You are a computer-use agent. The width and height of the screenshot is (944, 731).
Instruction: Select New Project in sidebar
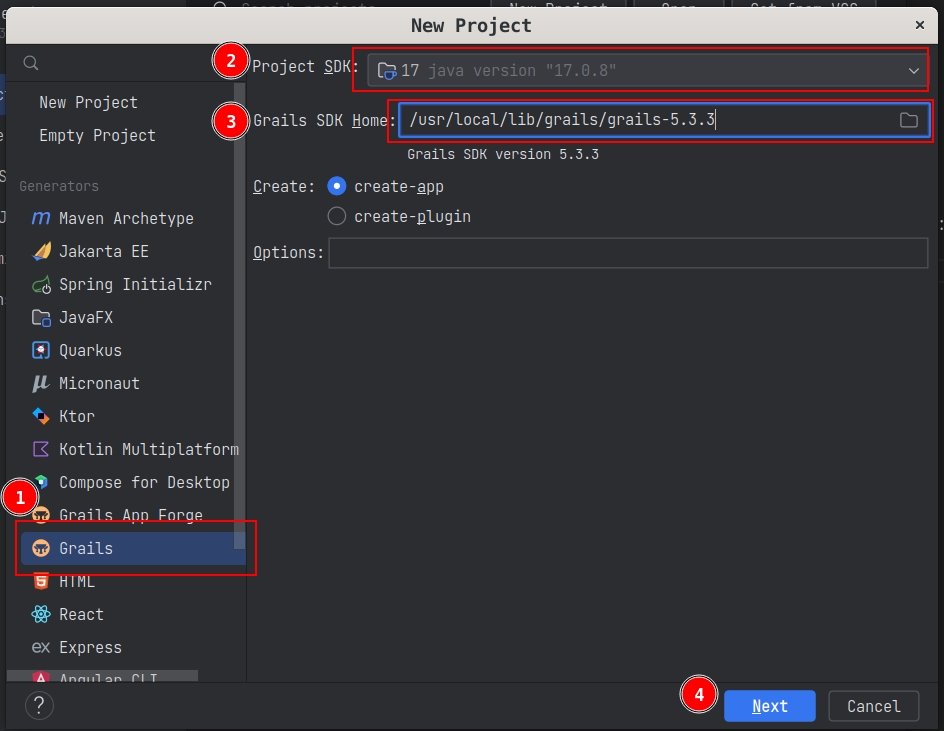click(88, 102)
